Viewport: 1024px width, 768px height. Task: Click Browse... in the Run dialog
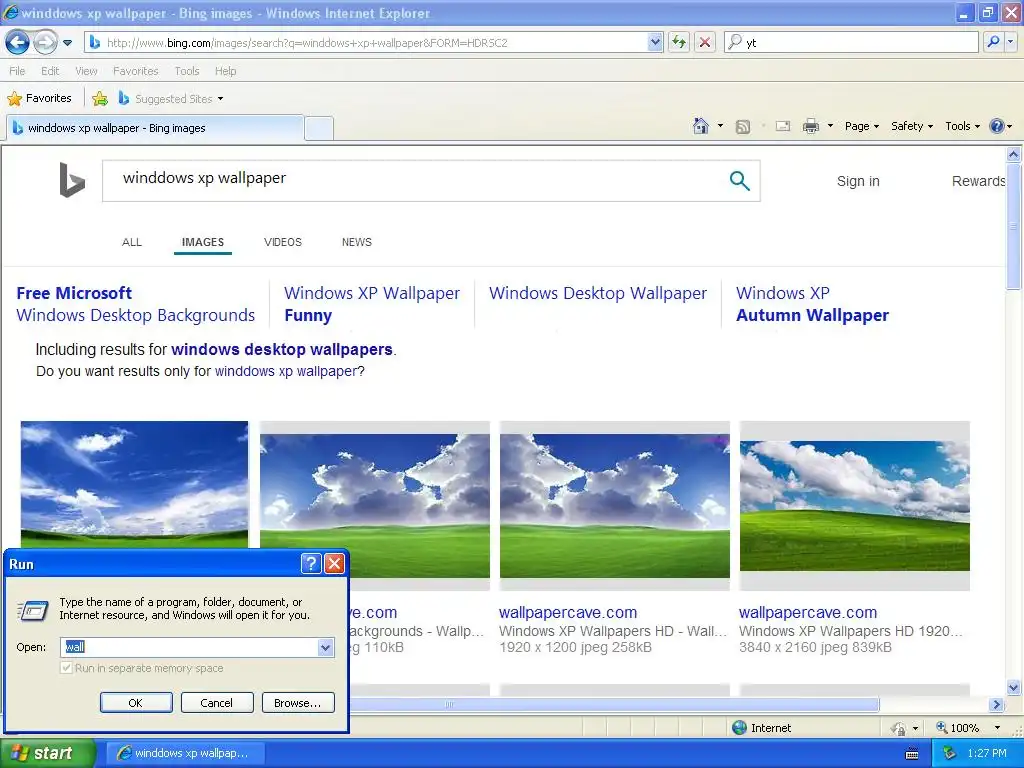pyautogui.click(x=298, y=703)
